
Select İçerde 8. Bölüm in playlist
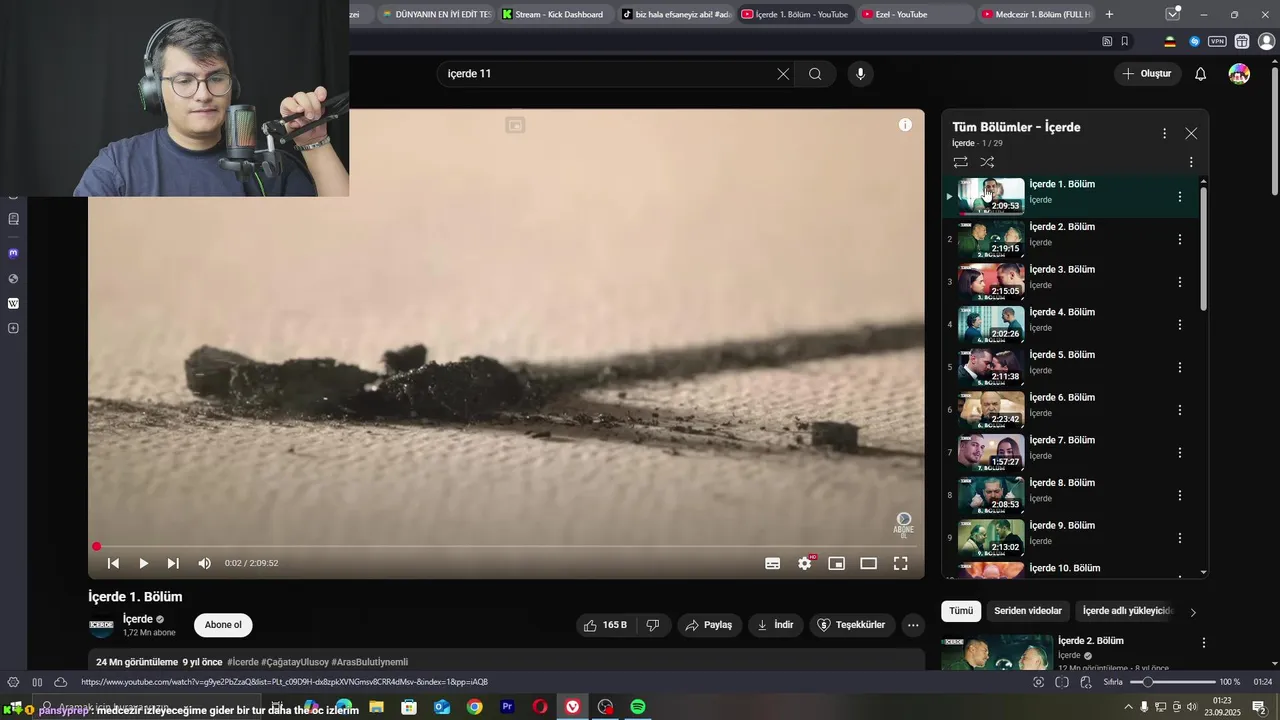[1070, 495]
